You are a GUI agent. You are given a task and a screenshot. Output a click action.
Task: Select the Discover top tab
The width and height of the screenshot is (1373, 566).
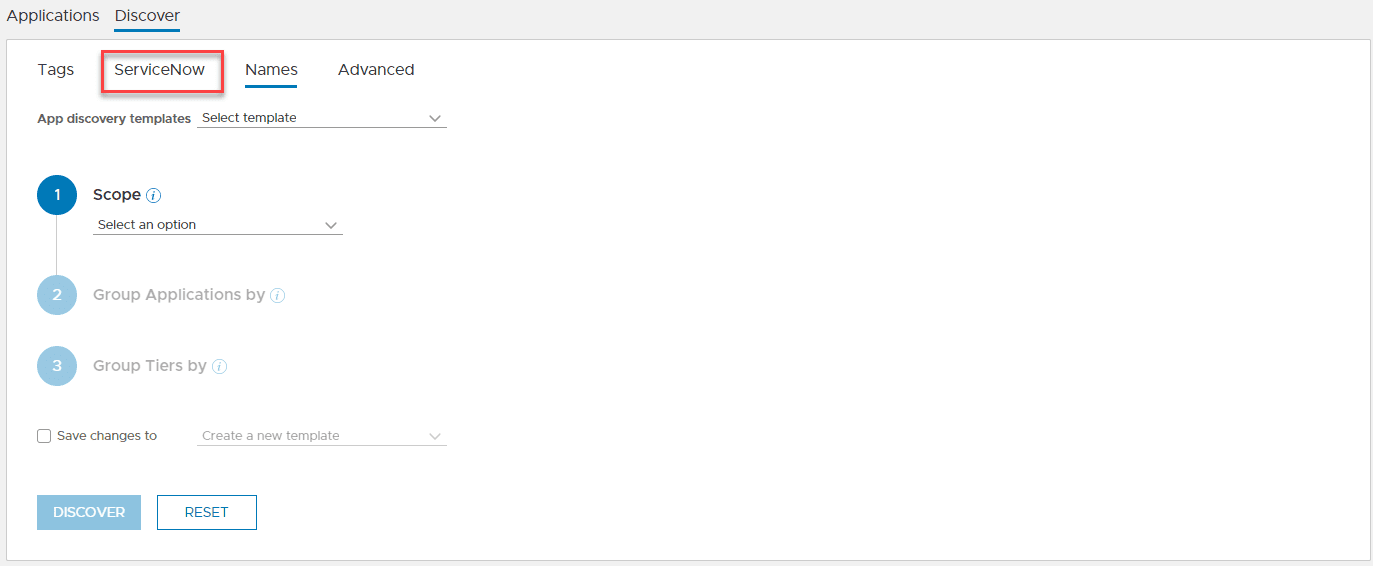click(x=147, y=16)
